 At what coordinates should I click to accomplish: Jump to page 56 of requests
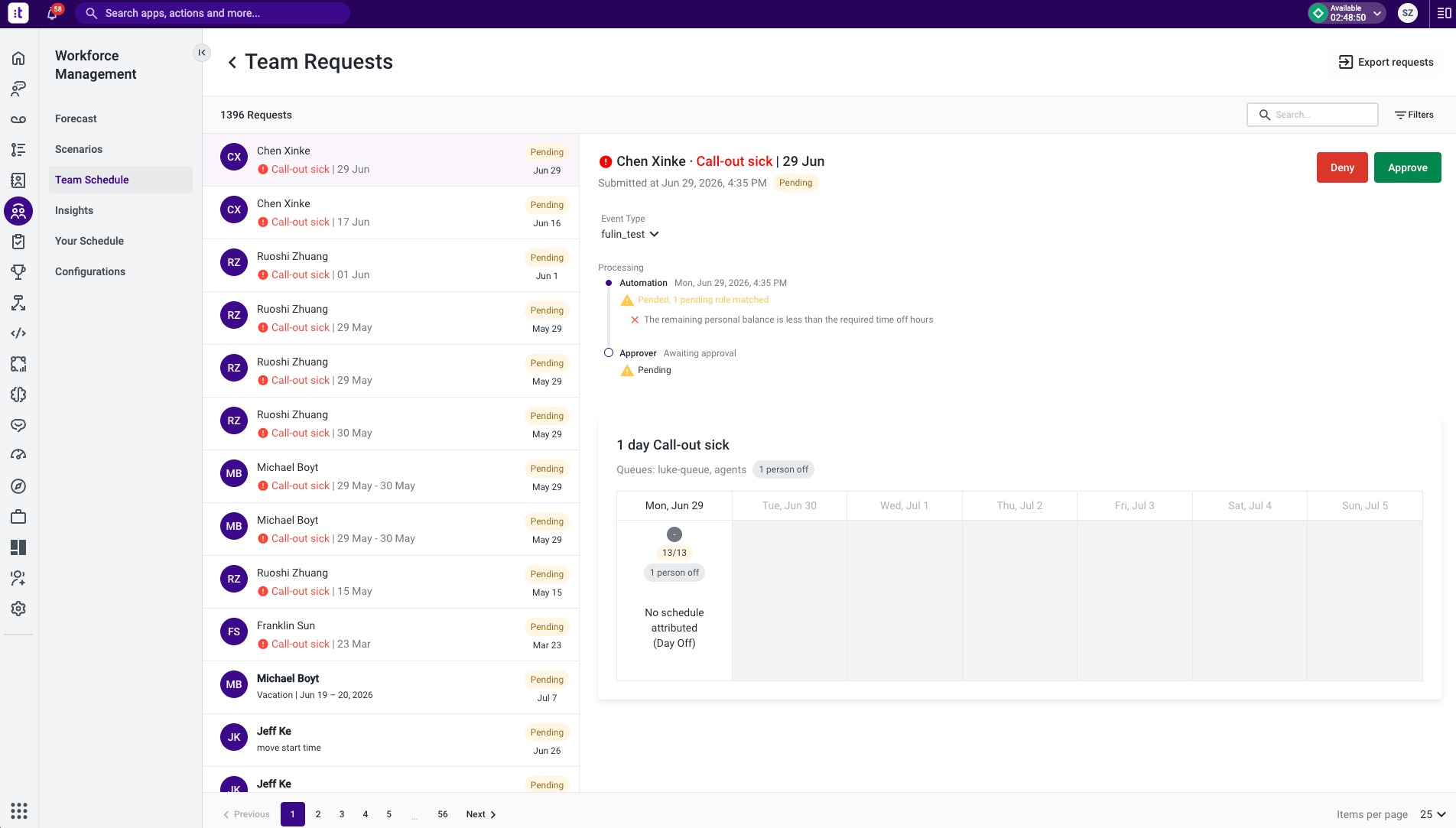443,814
